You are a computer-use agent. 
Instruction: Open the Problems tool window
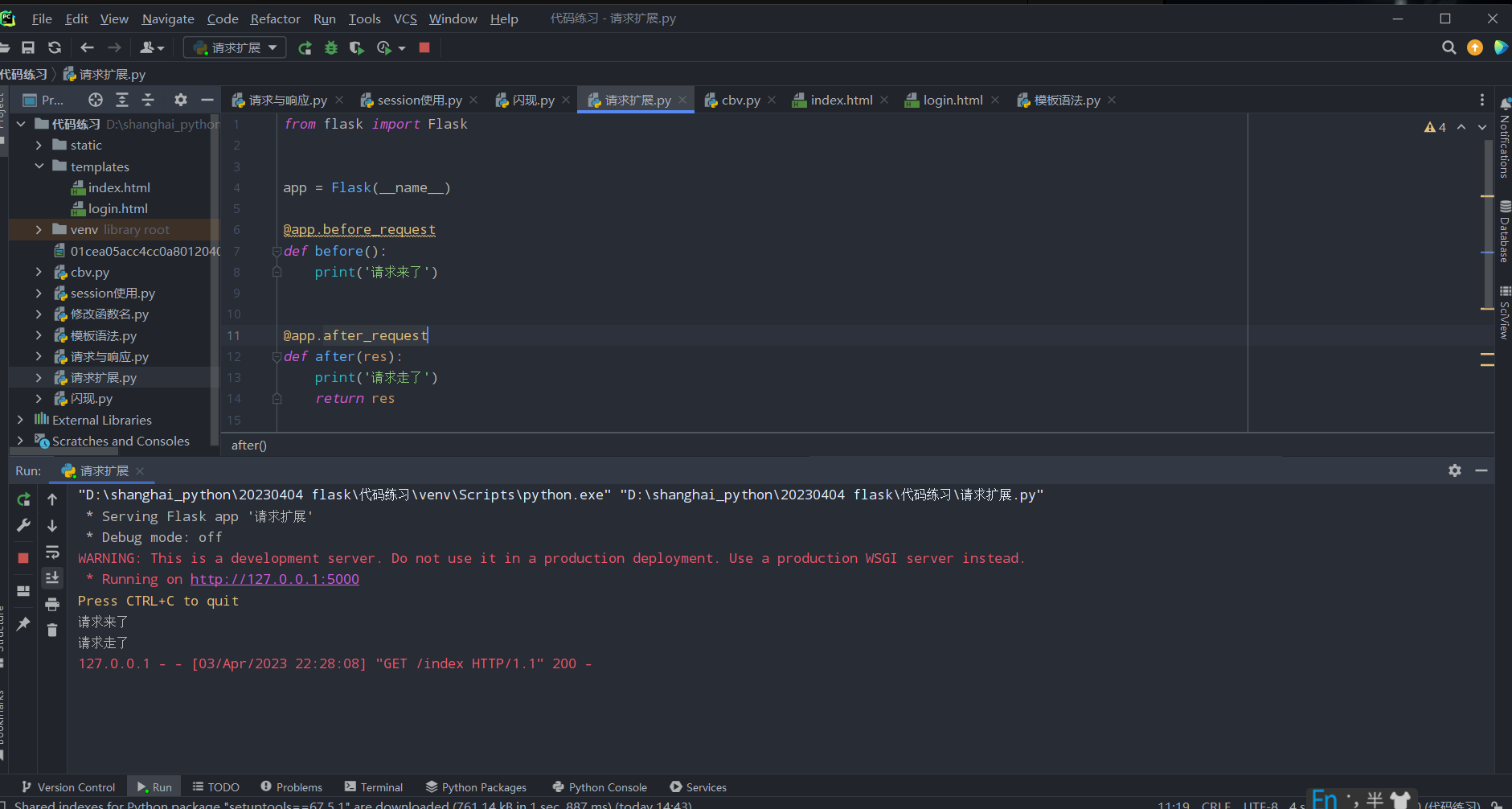point(292,787)
